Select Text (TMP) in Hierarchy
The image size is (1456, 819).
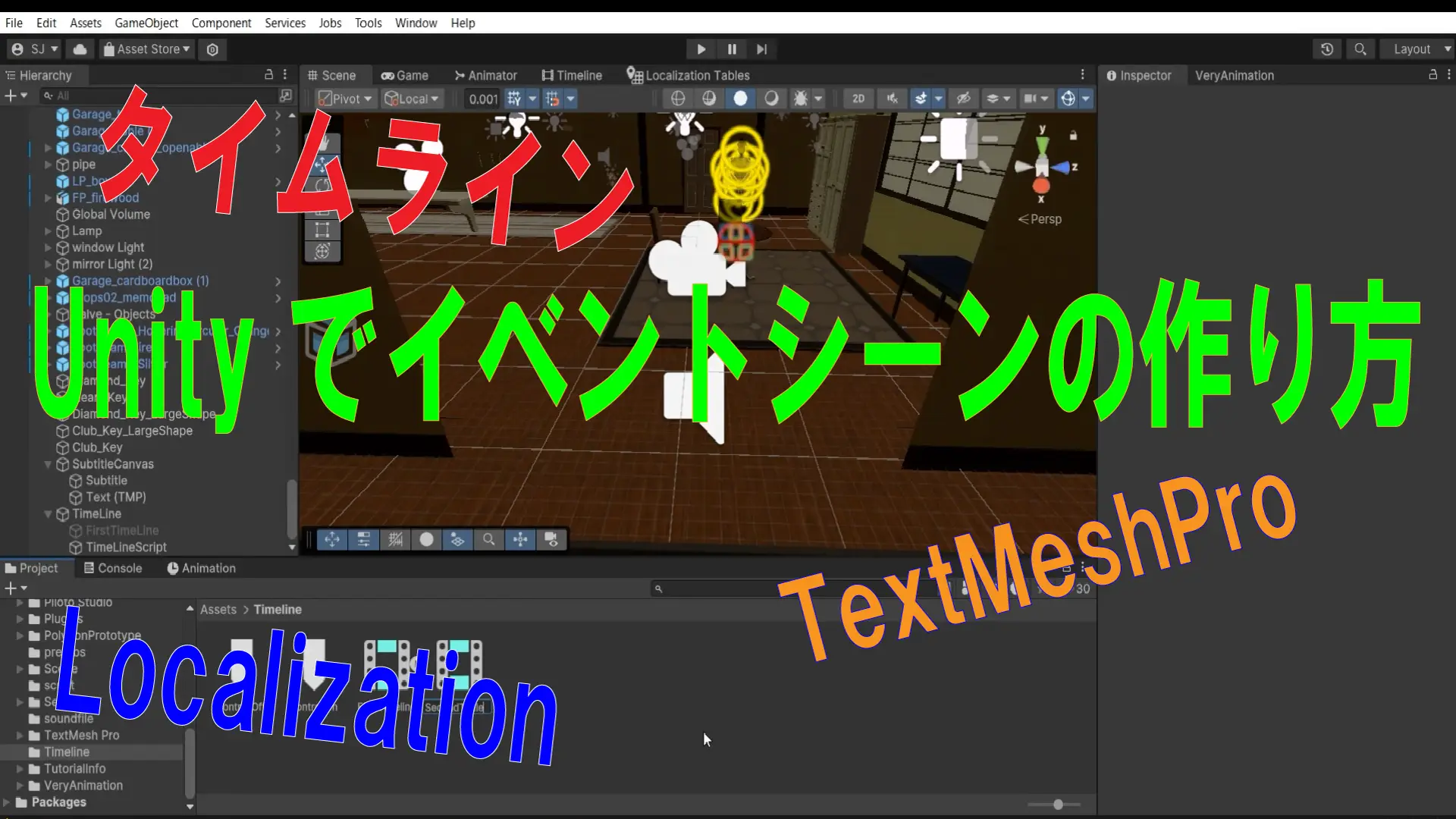click(x=115, y=497)
